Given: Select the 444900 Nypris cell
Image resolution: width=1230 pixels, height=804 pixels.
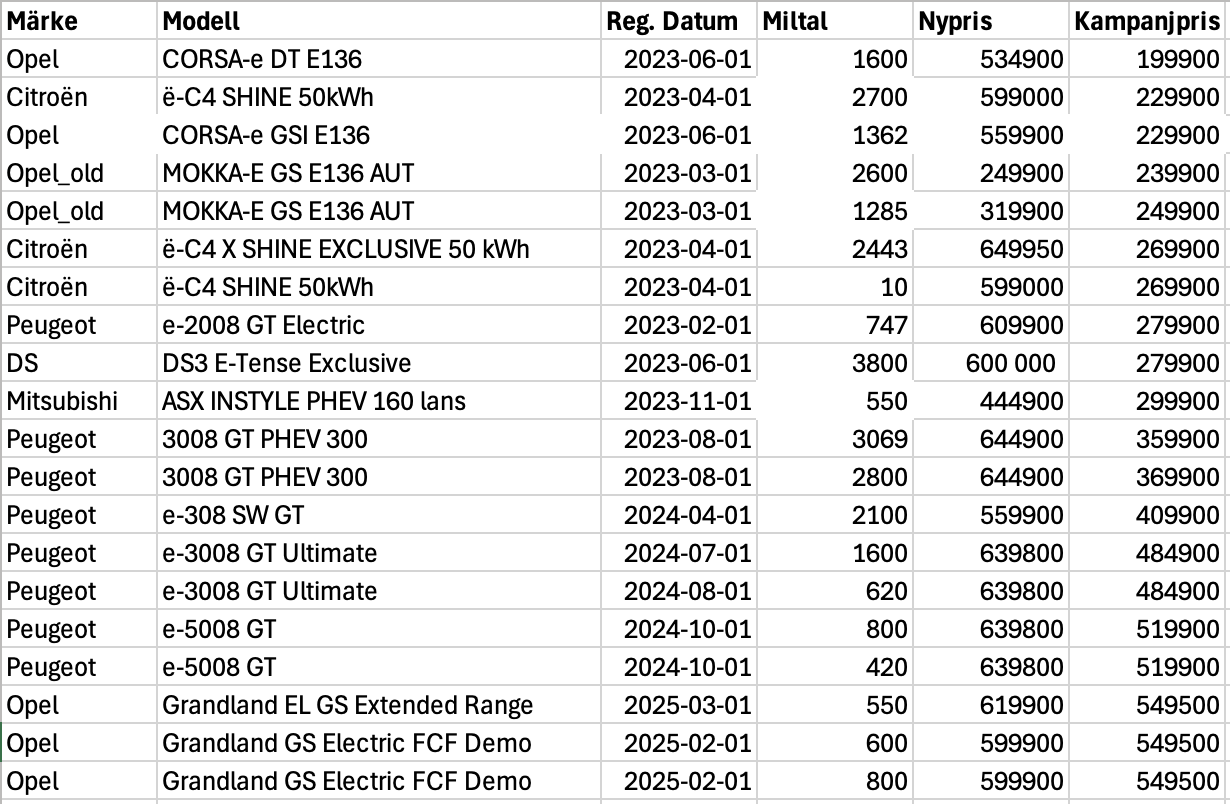Looking at the screenshot, I should pyautogui.click(x=991, y=401).
